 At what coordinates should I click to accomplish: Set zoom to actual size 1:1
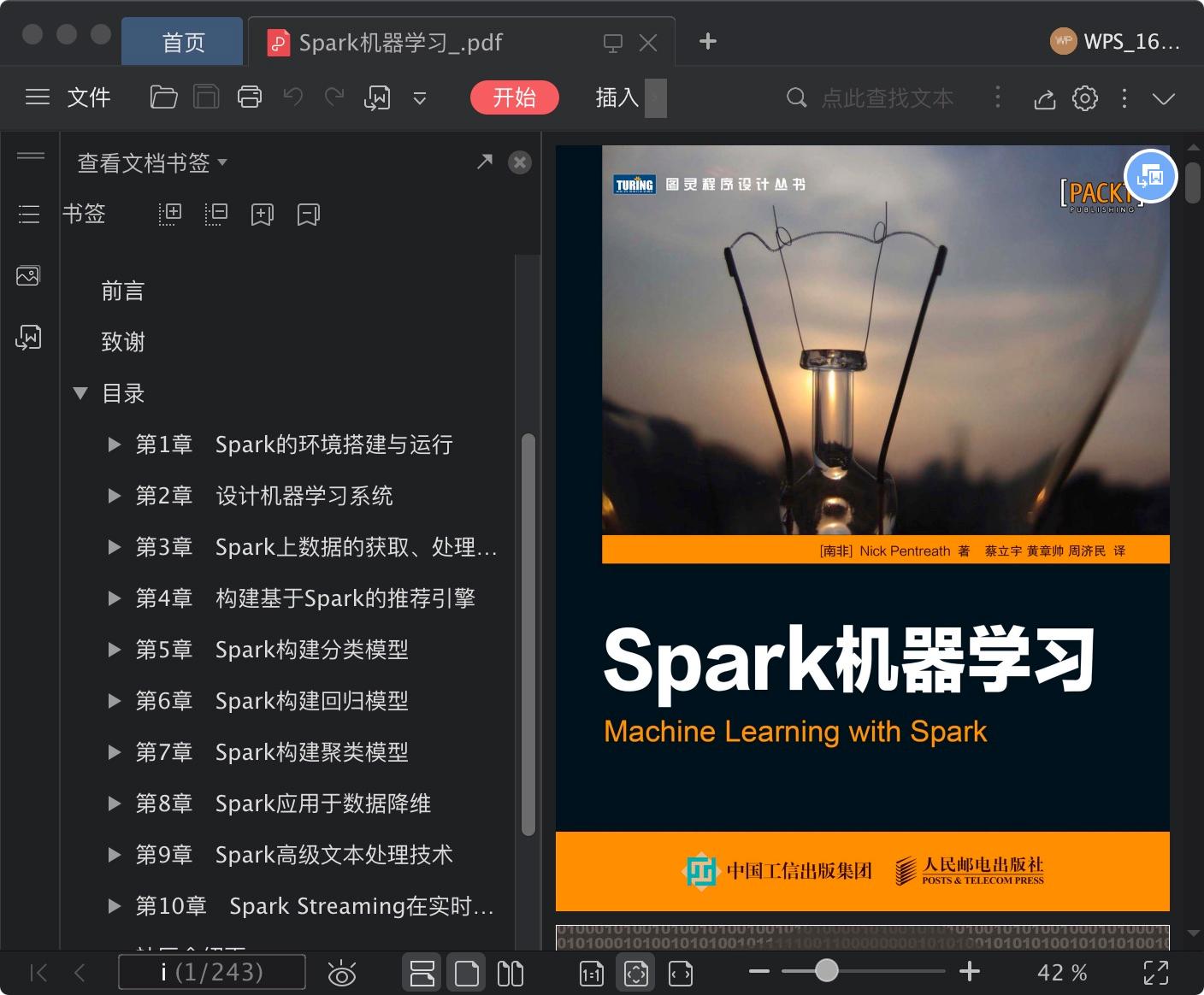[x=592, y=973]
